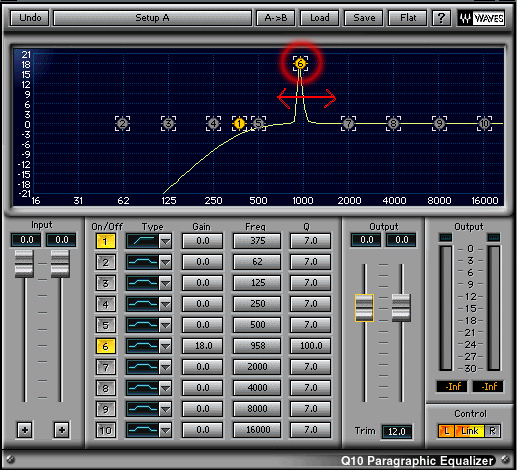Select band 3 marker on the EQ graph
Viewport: 517px width, 470px height.
coord(168,124)
